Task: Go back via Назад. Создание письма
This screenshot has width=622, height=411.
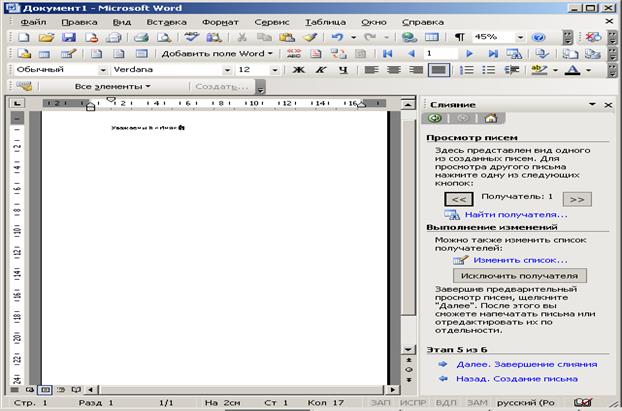Action: click(x=516, y=379)
